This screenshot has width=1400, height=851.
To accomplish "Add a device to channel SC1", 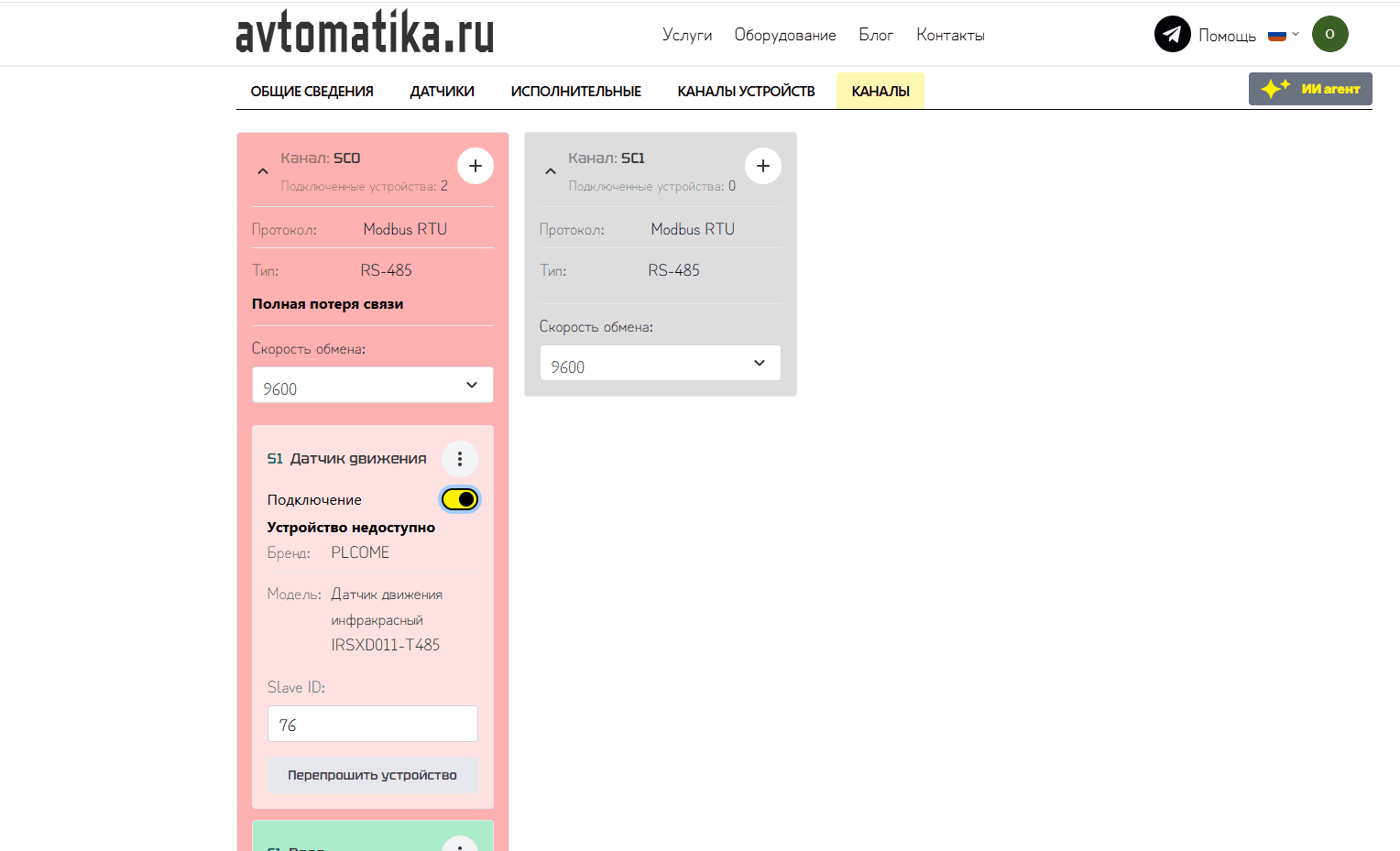I will [x=763, y=166].
